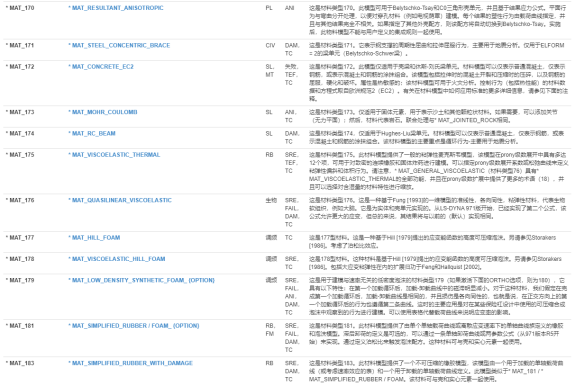
Task: Open the MAT_RESULTANT_ANISOTROPIC link
Action: coord(116,8)
